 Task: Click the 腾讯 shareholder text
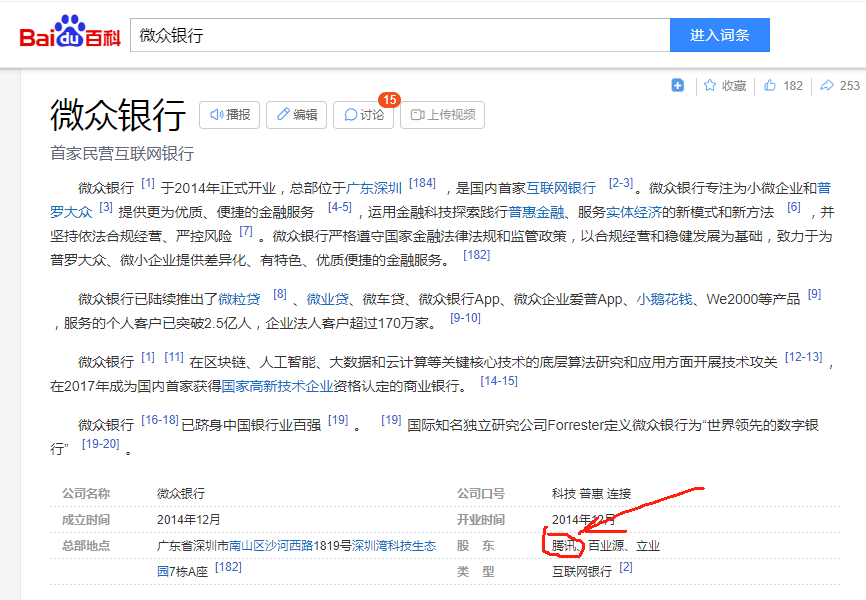[564, 546]
